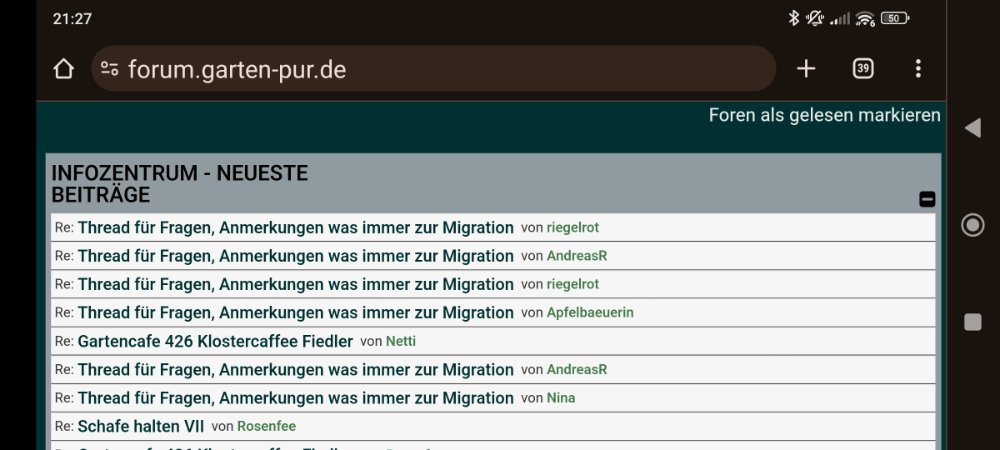The width and height of the screenshot is (1000, 450).
Task: Open first Thread für Fragen Migration post
Action: [x=295, y=228]
